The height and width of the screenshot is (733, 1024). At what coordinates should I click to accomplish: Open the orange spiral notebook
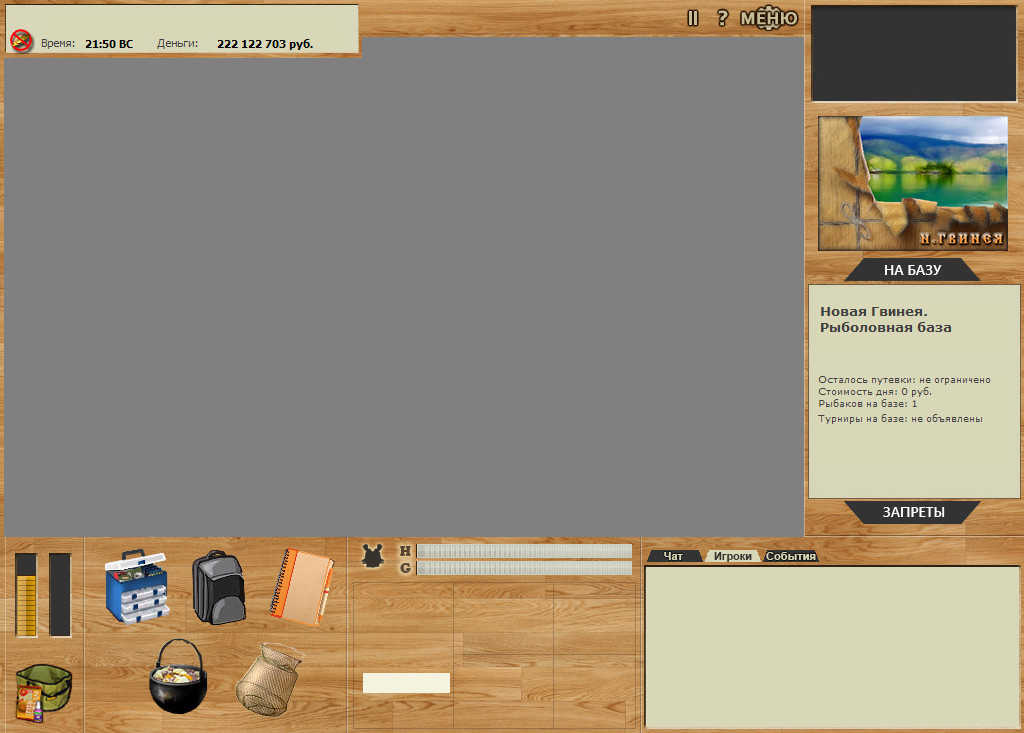click(x=302, y=587)
